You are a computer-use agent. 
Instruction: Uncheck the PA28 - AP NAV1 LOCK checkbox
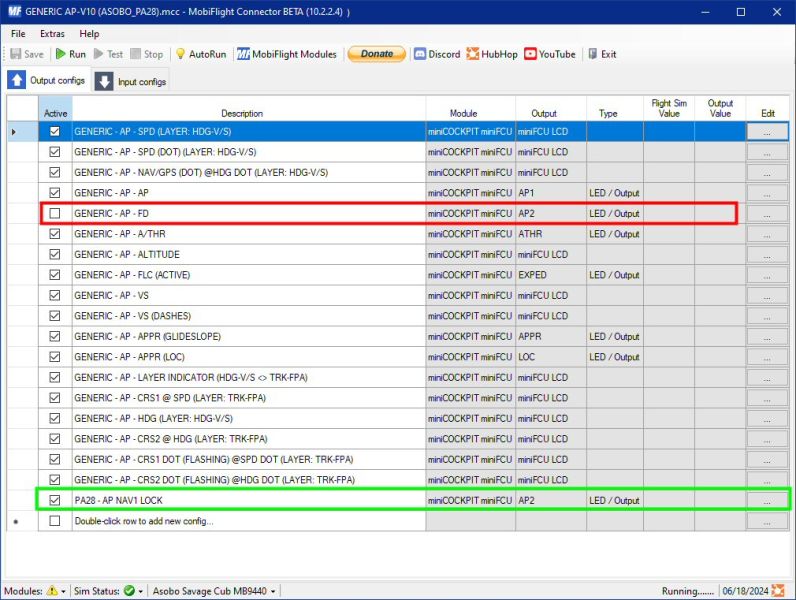55,500
